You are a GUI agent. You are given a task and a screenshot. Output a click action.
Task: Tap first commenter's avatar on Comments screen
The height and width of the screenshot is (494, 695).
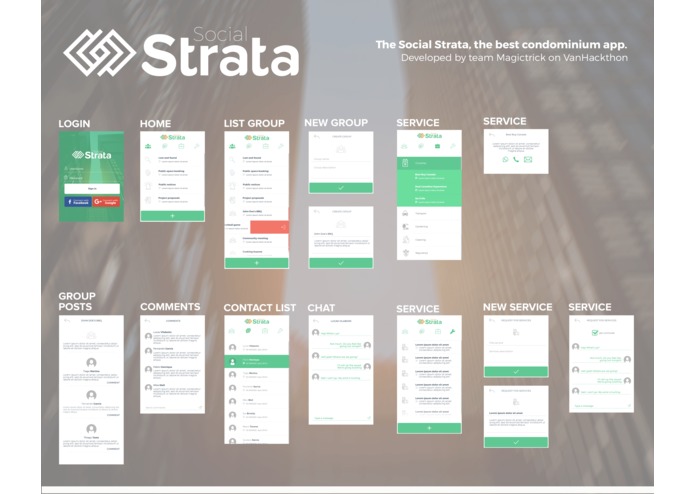coord(148,336)
